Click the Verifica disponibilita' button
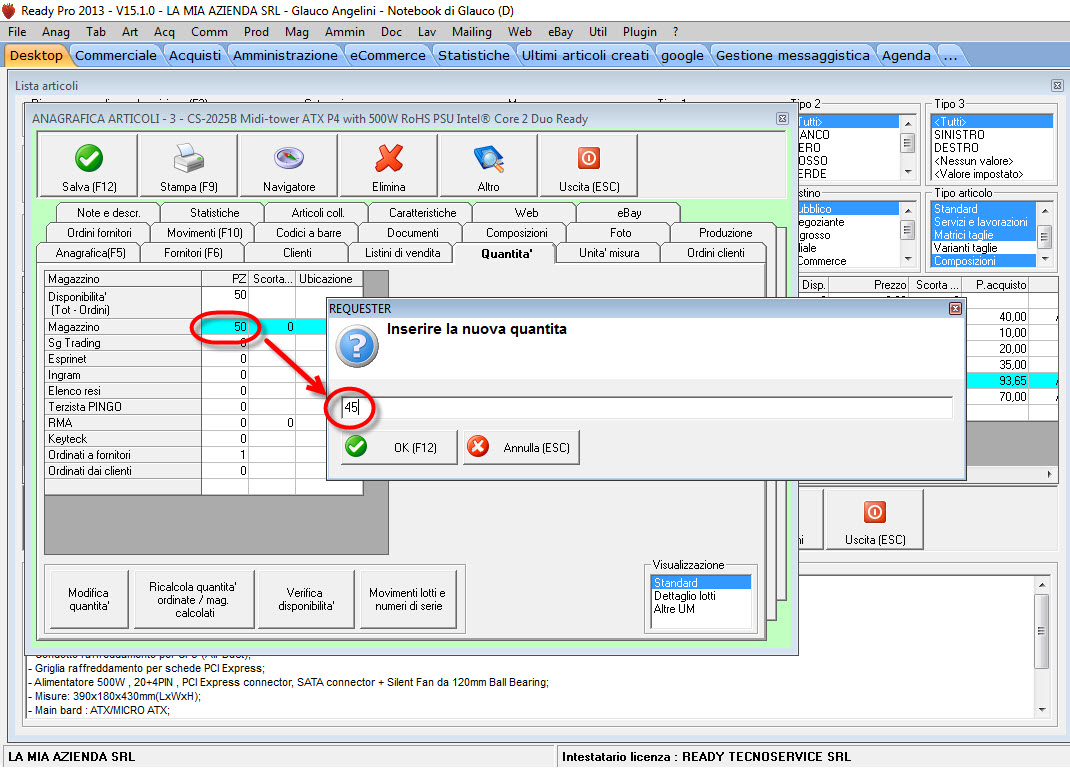Image resolution: width=1070 pixels, height=768 pixels. [306, 599]
